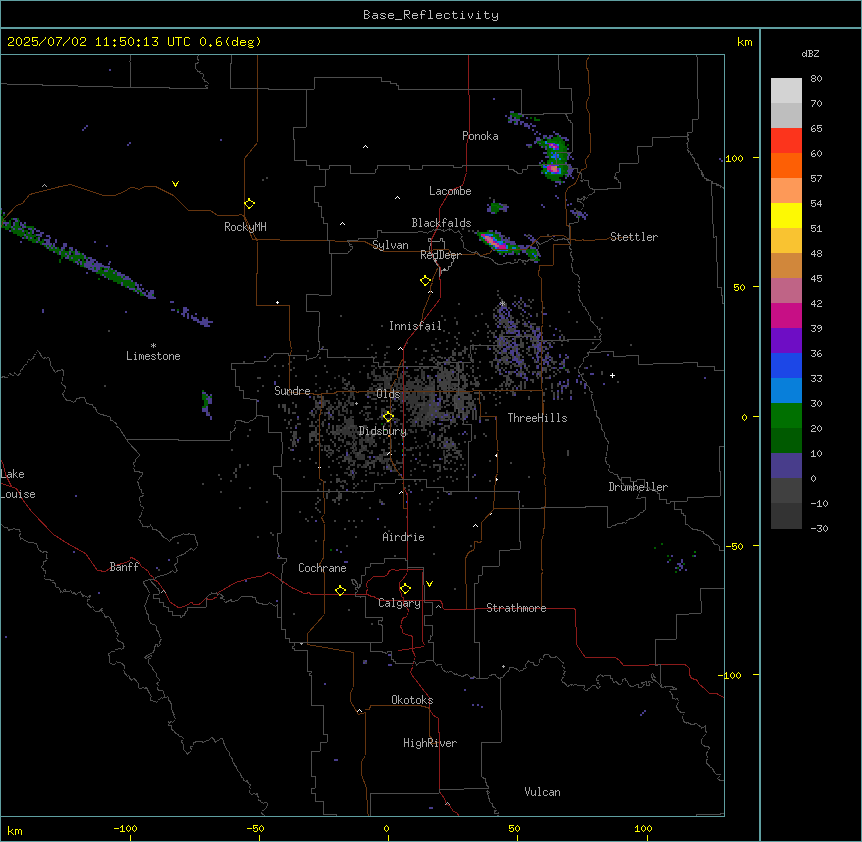Select the orange 57-60 dBZ legend swatch
Screen dimensions: 862x842
point(786,165)
